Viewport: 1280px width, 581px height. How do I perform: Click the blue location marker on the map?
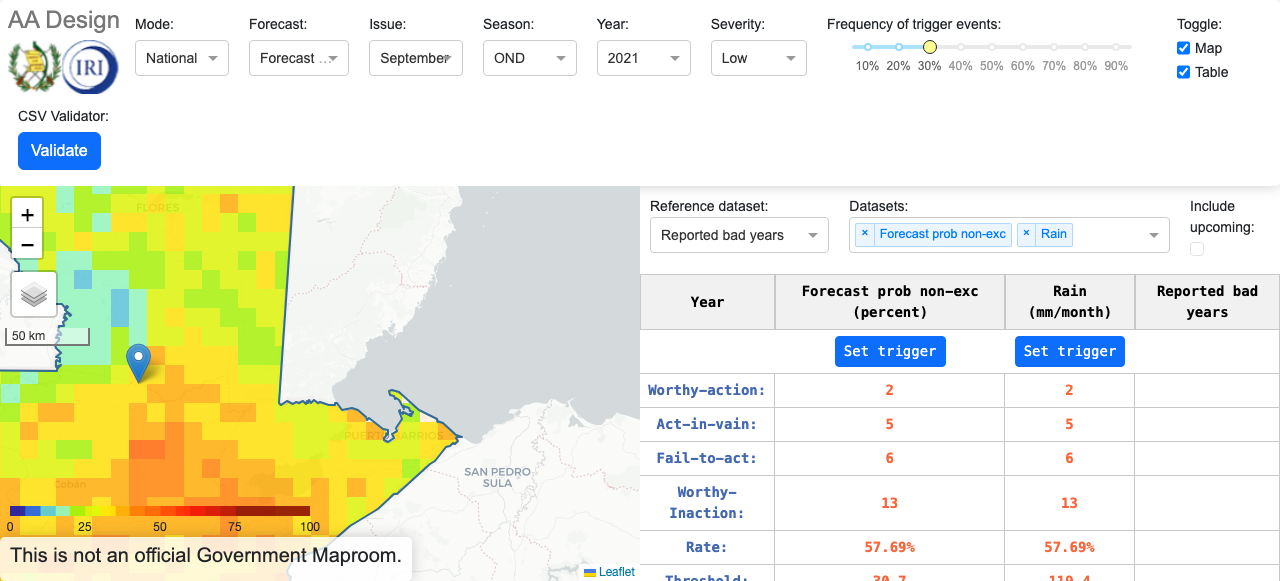point(139,358)
